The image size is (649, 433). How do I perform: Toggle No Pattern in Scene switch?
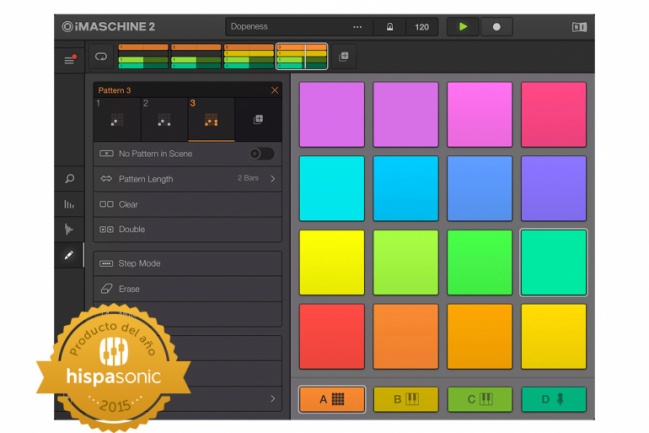261,154
